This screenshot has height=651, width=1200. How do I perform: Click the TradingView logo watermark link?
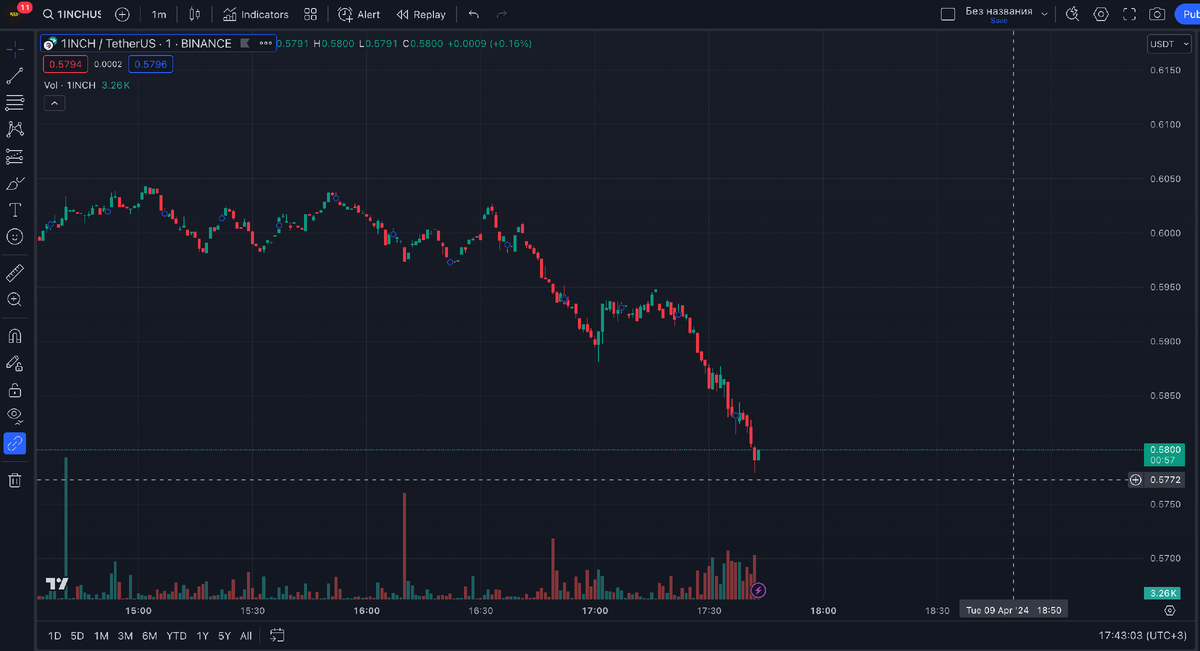(56, 585)
